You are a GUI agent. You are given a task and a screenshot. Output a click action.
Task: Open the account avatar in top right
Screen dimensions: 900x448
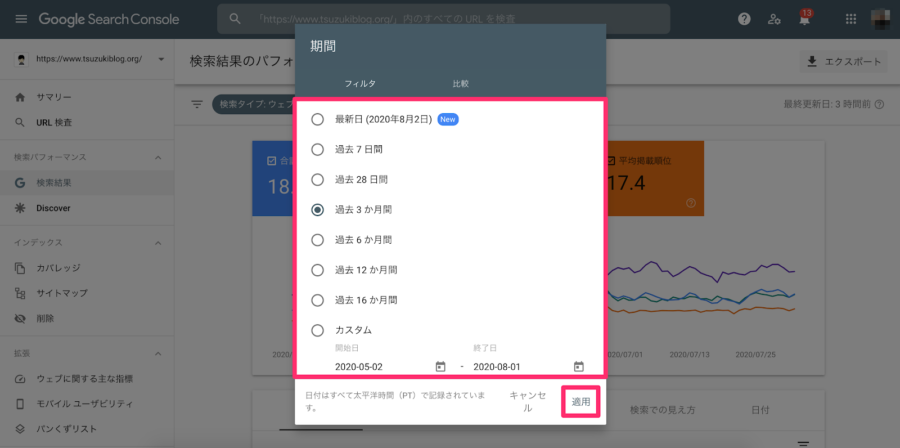(x=881, y=18)
